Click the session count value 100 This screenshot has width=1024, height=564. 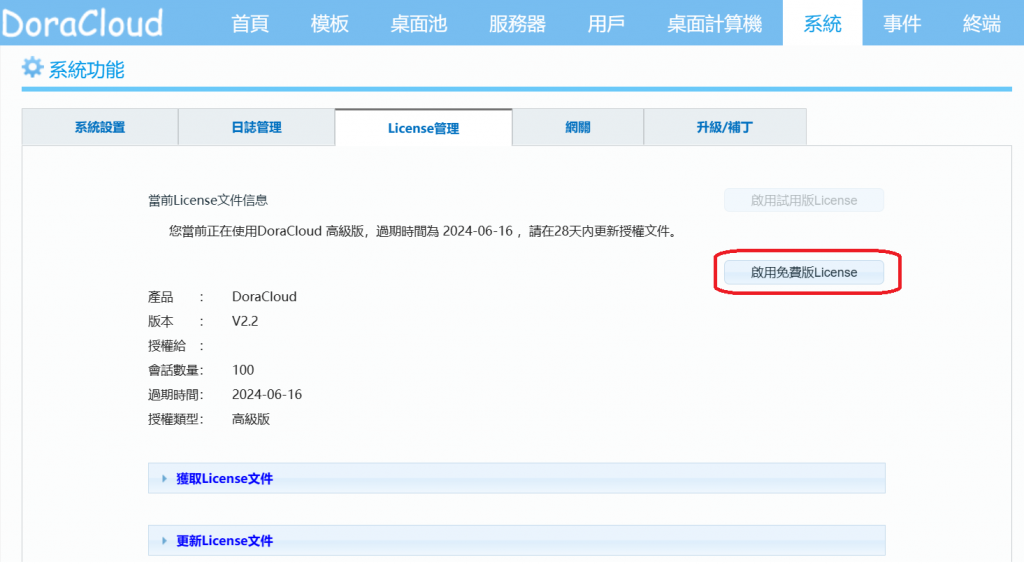(x=243, y=370)
